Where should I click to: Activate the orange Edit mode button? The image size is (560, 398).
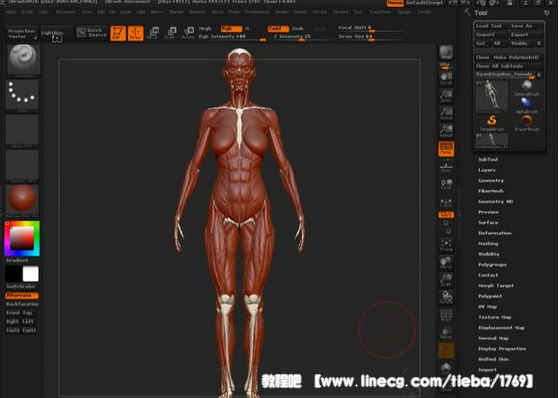[x=118, y=33]
